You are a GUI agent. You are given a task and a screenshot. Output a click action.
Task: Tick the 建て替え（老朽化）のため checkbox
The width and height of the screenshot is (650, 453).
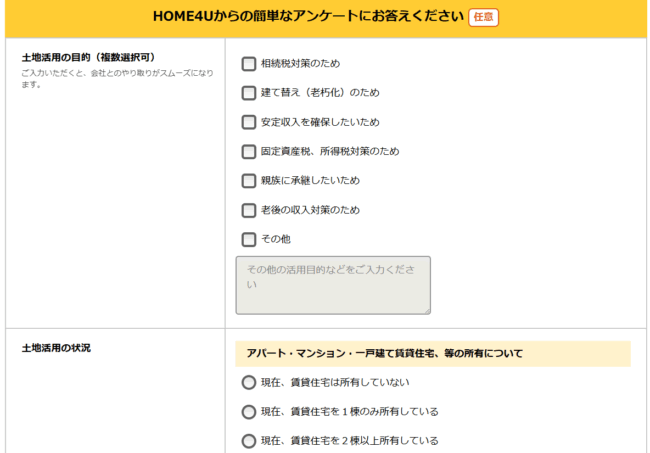(x=249, y=93)
